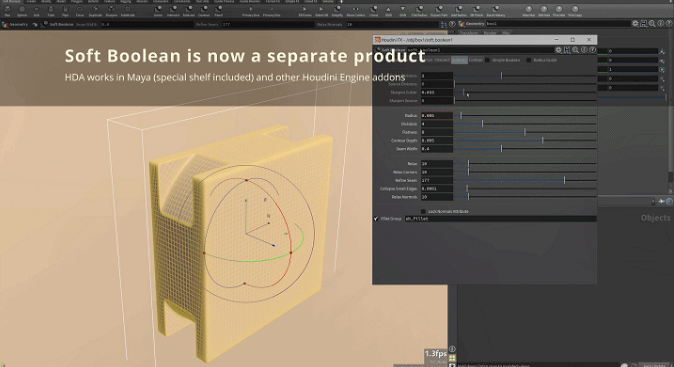Click the Fillet Group name field
674x367 pixels.
pyautogui.click(x=500, y=219)
